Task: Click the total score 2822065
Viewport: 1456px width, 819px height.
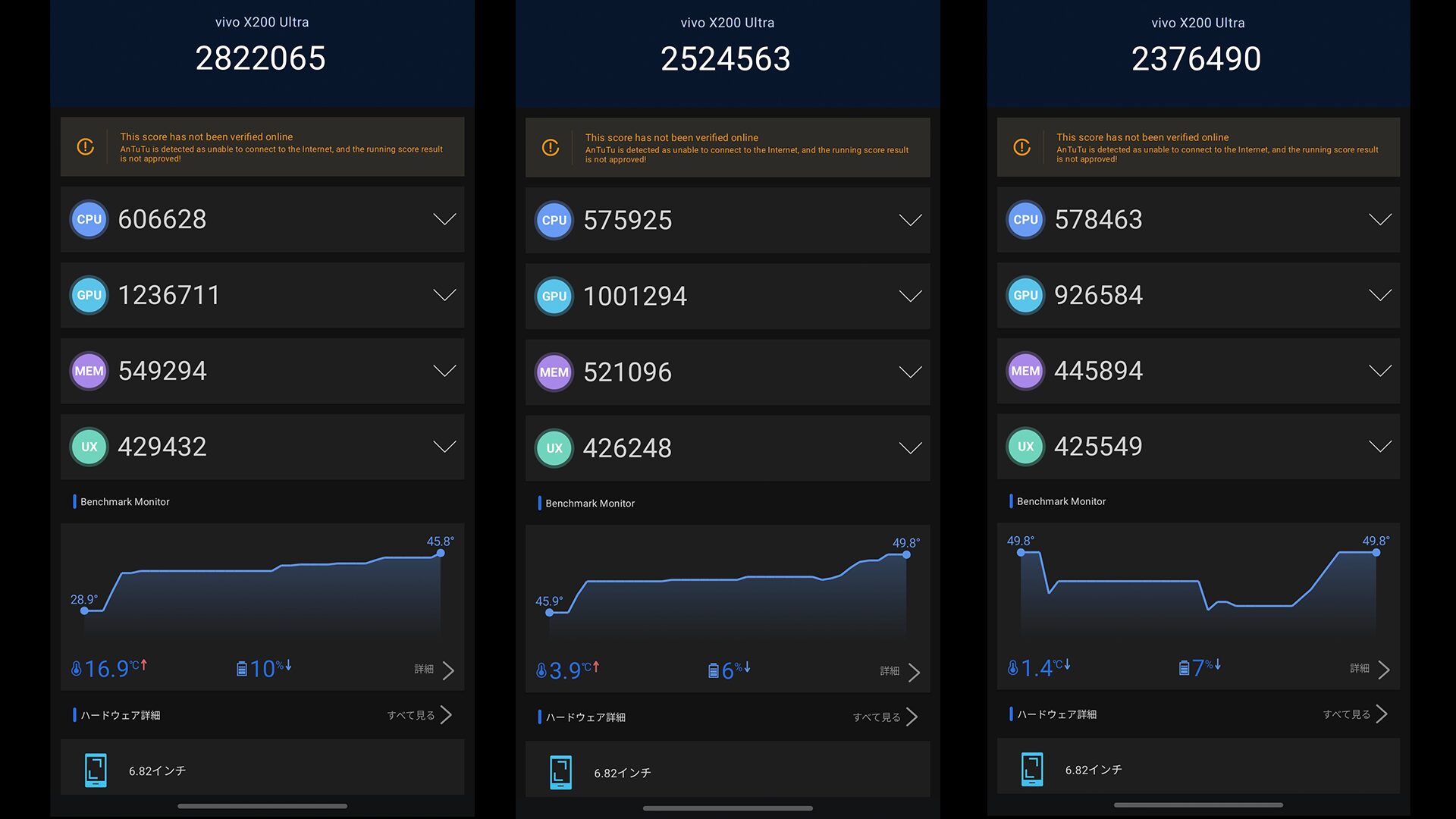Action: pyautogui.click(x=261, y=58)
